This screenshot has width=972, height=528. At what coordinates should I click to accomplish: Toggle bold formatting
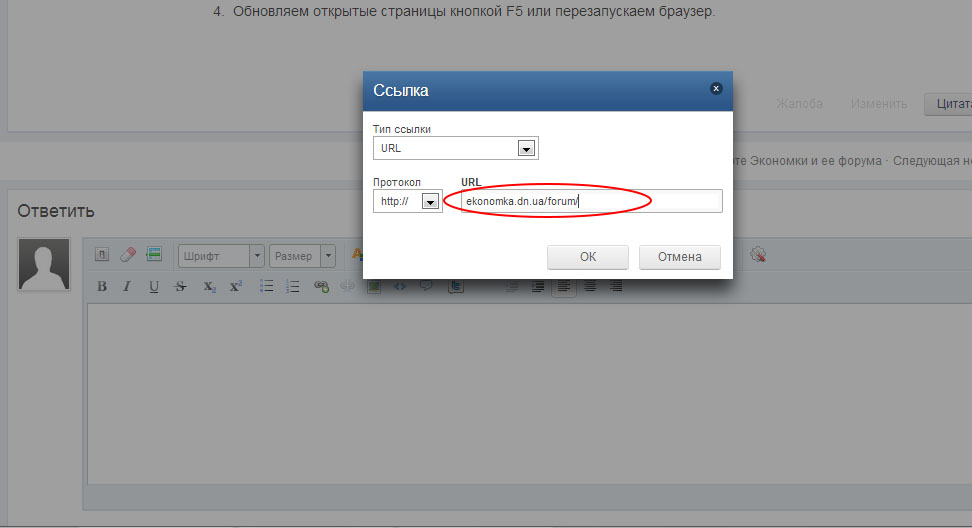point(102,286)
